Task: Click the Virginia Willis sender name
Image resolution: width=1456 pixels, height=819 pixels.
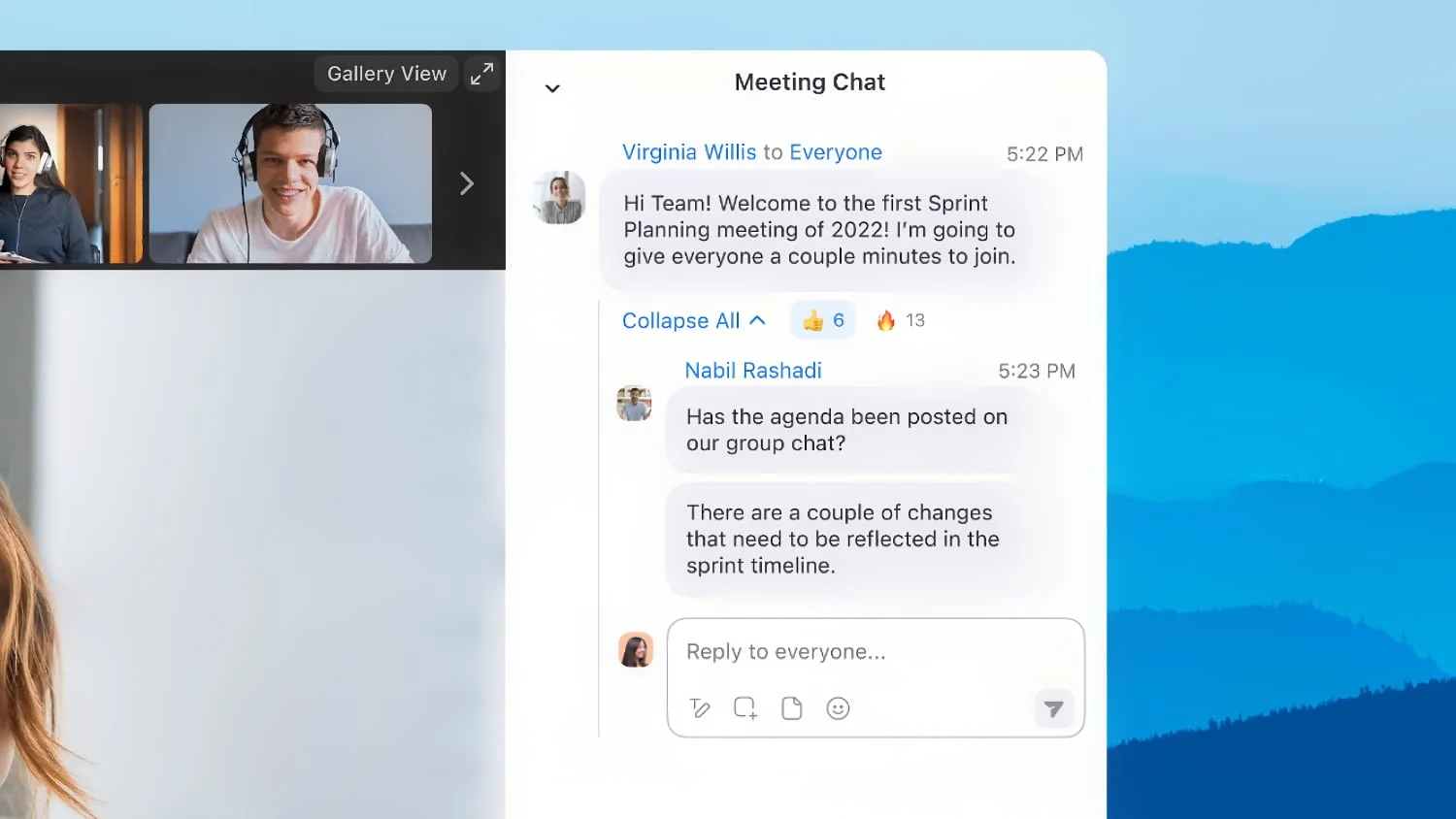Action: pos(688,152)
